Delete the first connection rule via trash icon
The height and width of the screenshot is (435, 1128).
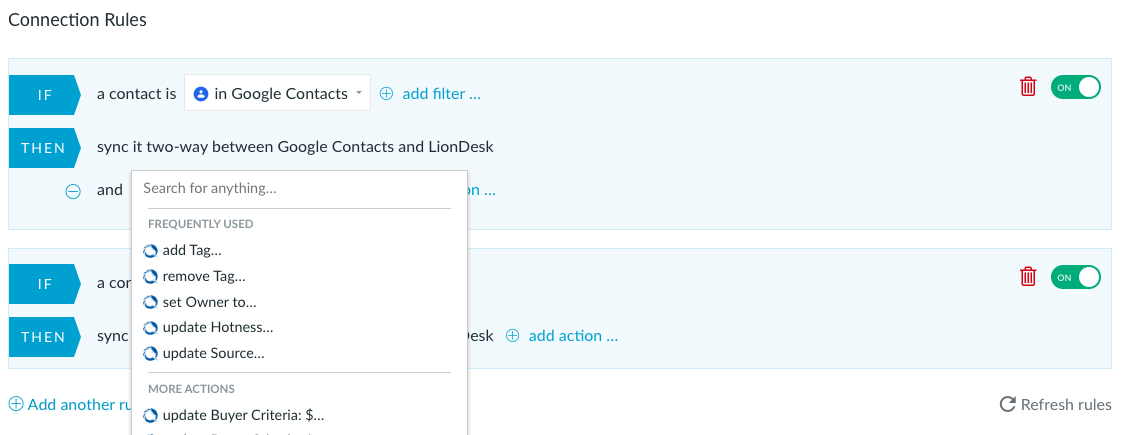pos(1028,87)
